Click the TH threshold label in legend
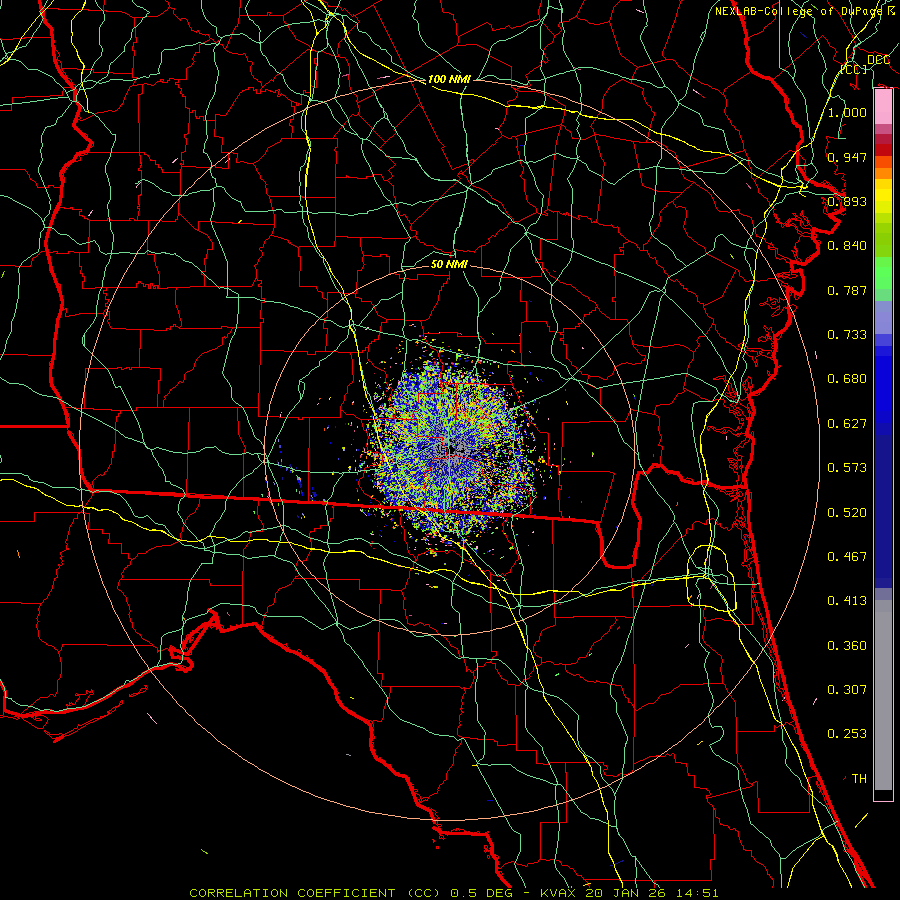 tap(859, 779)
